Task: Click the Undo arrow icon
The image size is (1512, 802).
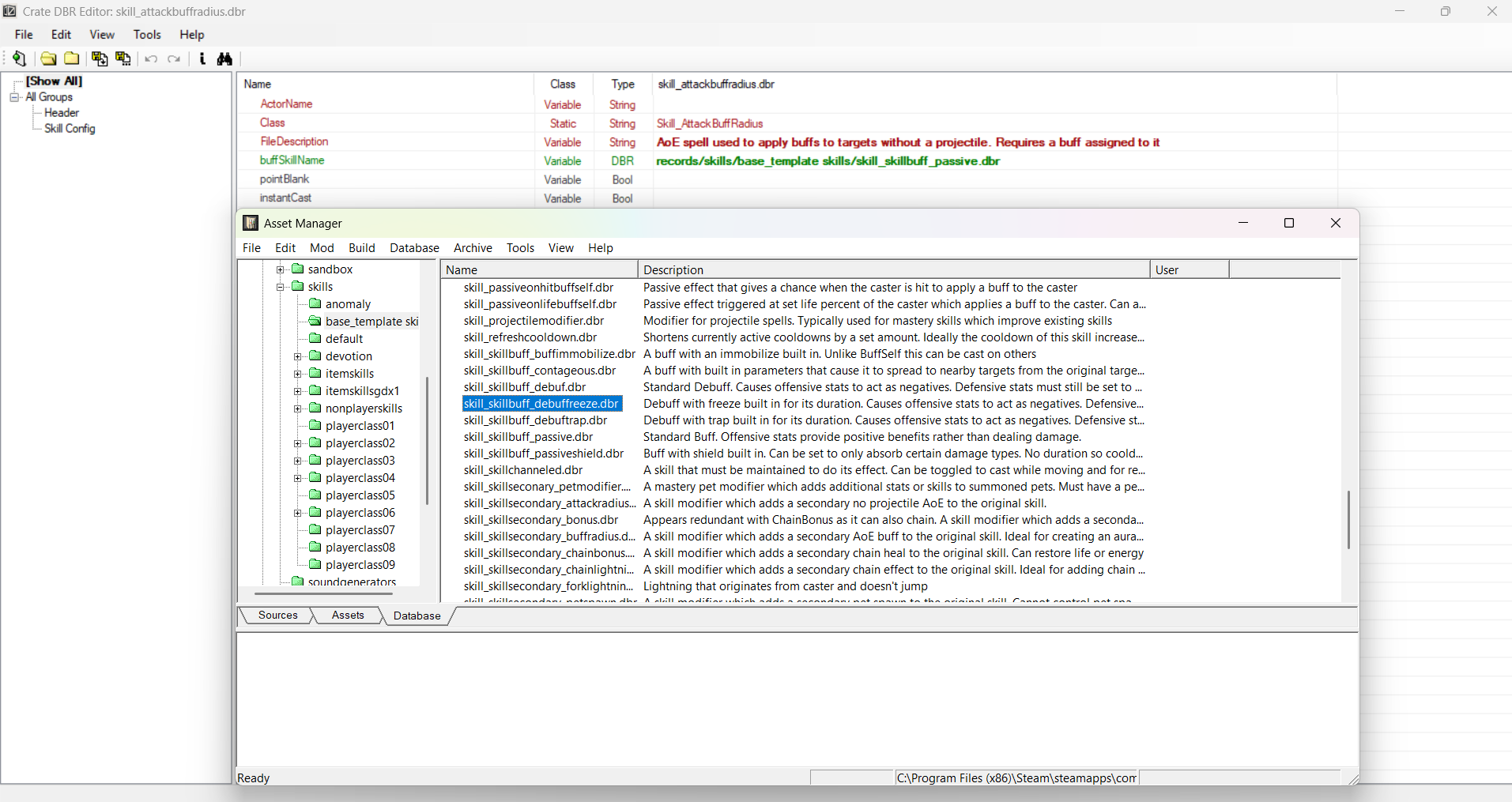Action: 151,58
